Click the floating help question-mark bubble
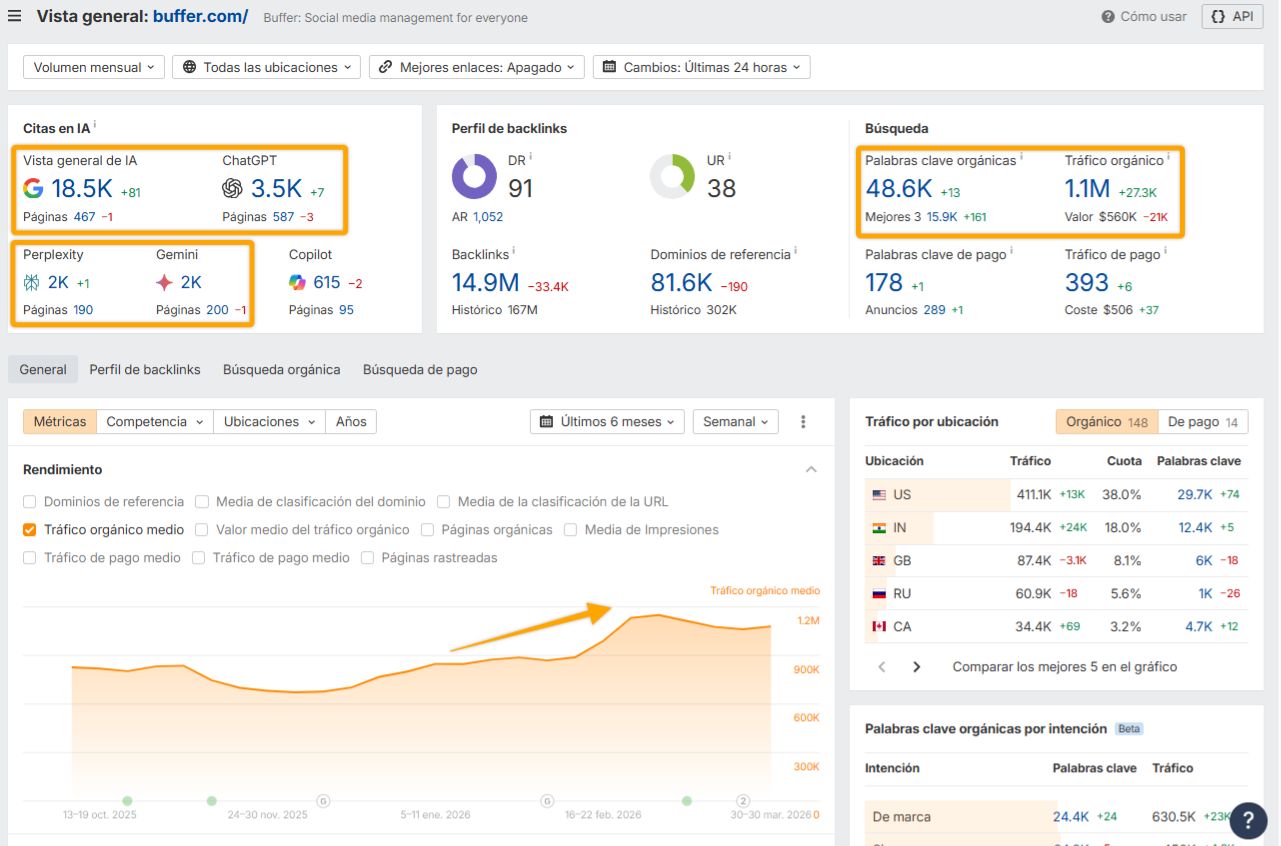 (x=1248, y=820)
